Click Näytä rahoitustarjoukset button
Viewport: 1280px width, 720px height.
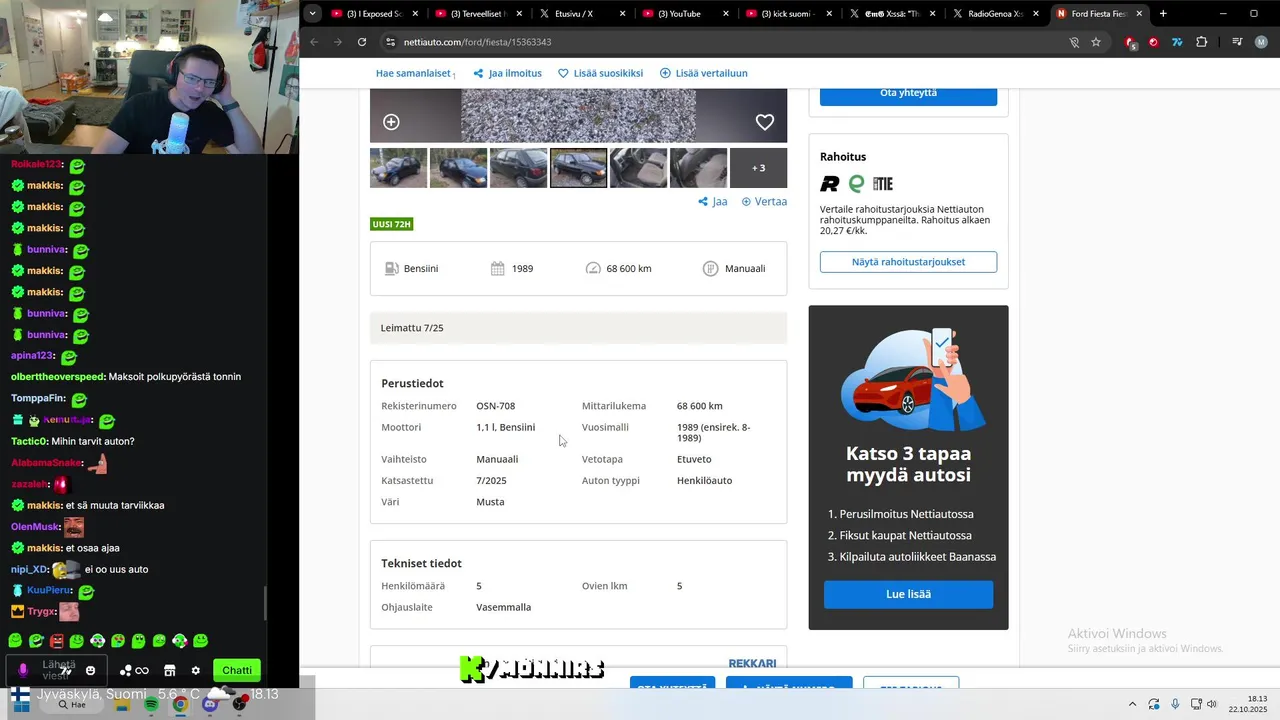click(x=908, y=262)
